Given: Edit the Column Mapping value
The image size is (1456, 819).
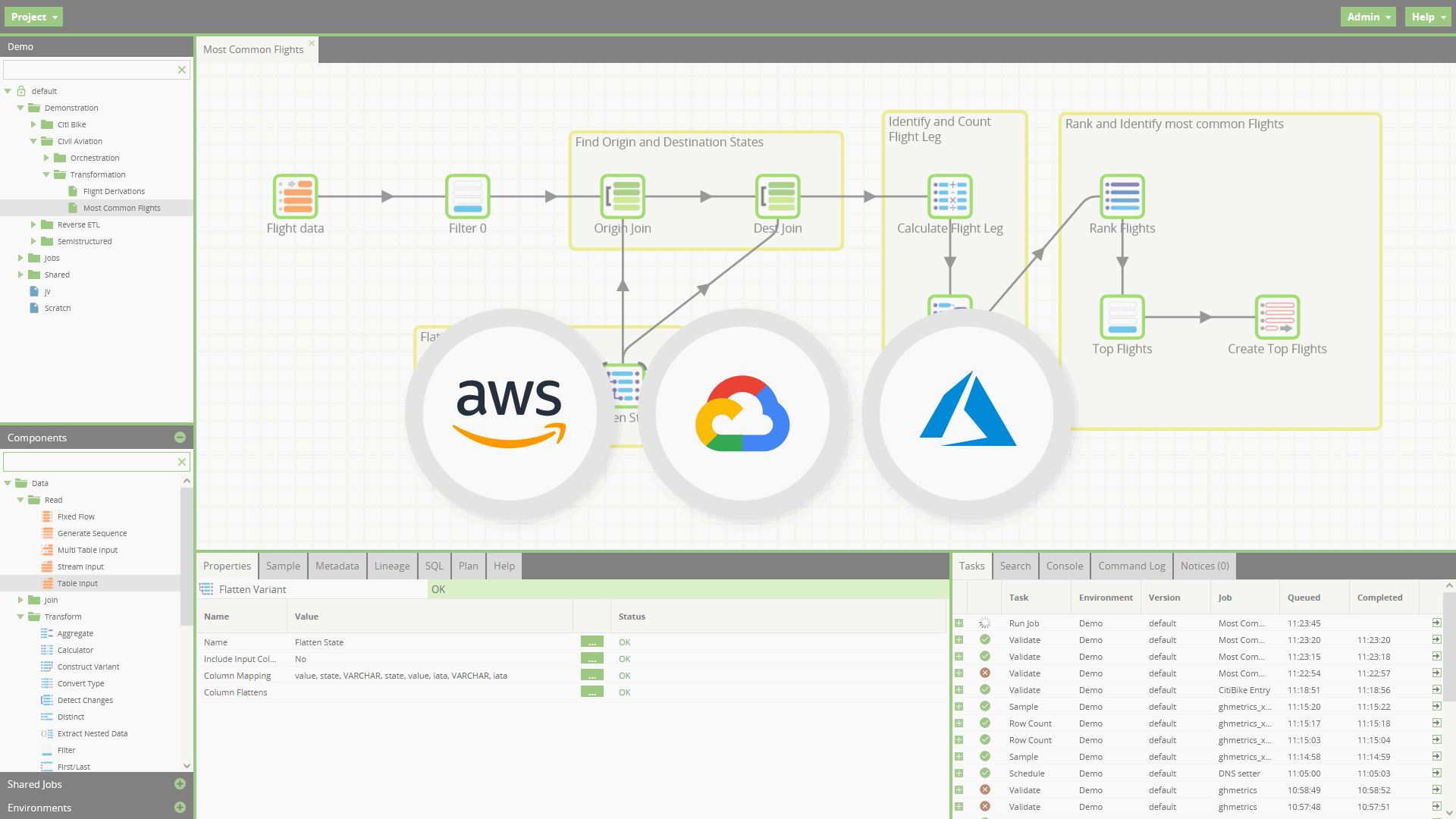Looking at the screenshot, I should pos(591,675).
